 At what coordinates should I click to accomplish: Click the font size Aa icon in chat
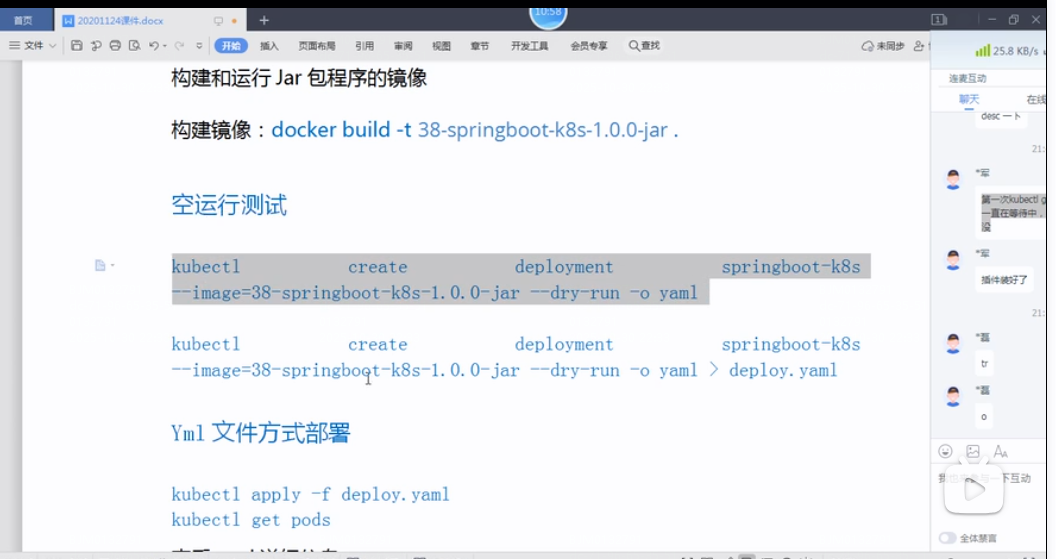coord(1001,451)
